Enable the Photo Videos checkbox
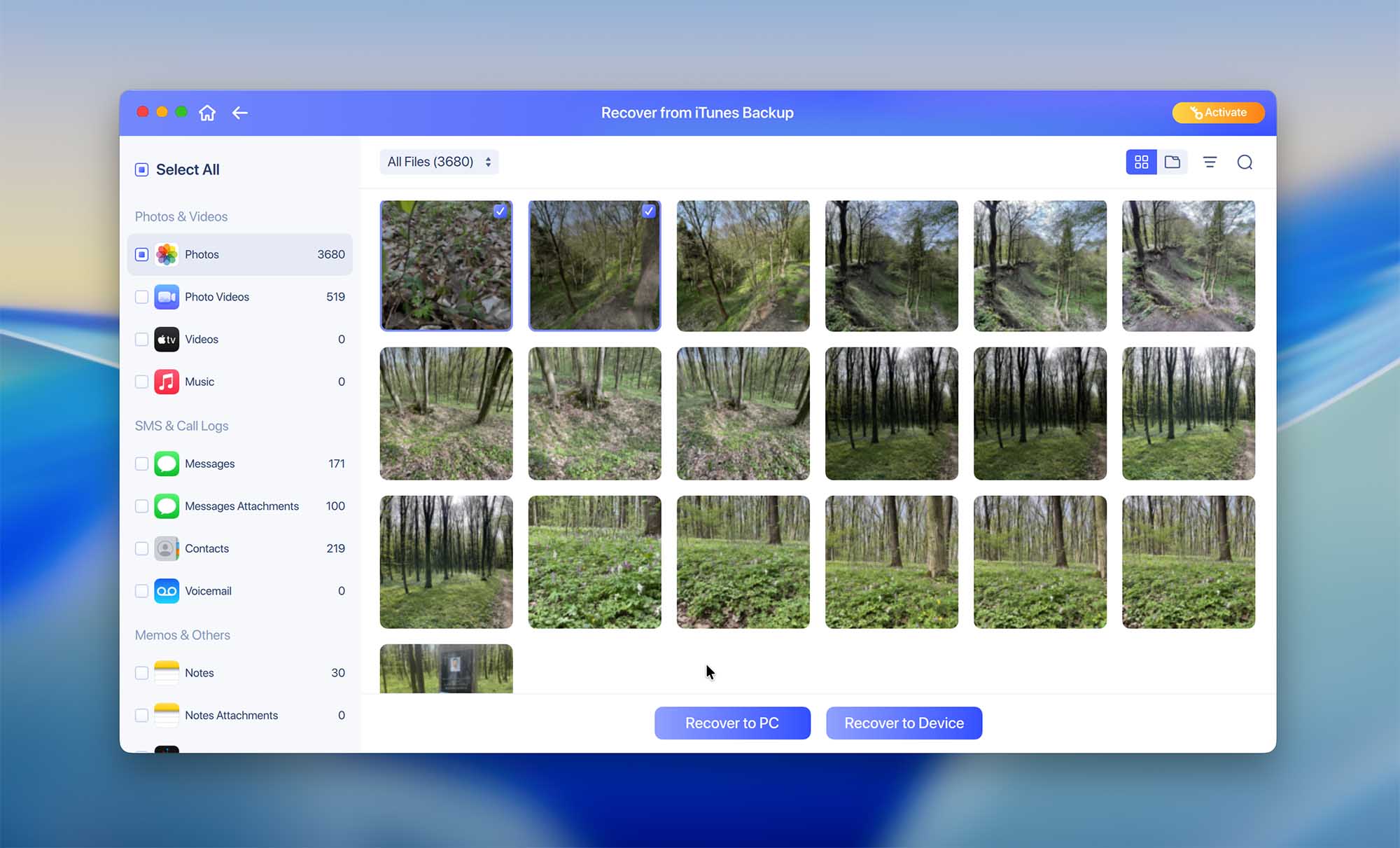Screen dimensions: 1400x848 [141, 297]
